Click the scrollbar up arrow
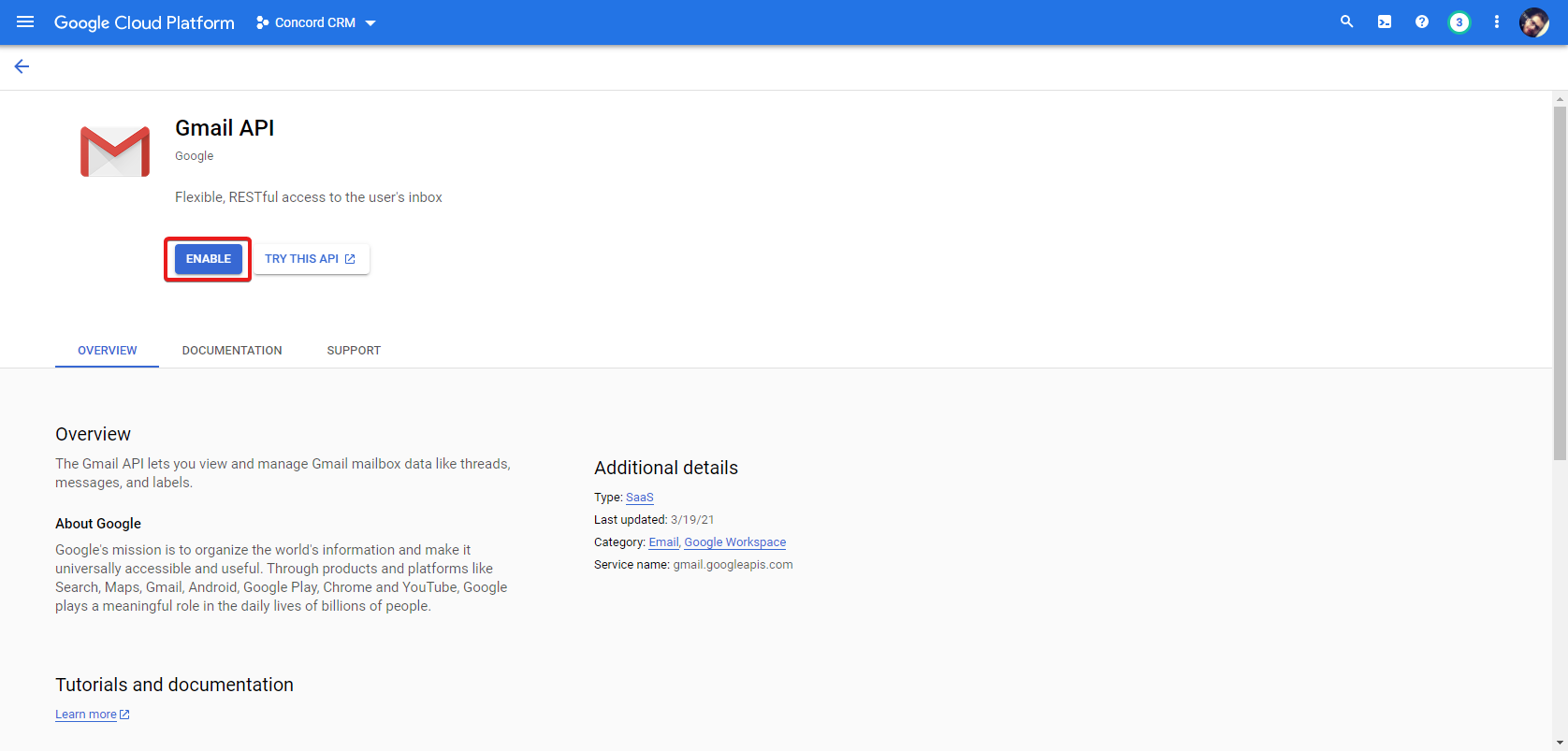The height and width of the screenshot is (751, 1568). [1560, 98]
